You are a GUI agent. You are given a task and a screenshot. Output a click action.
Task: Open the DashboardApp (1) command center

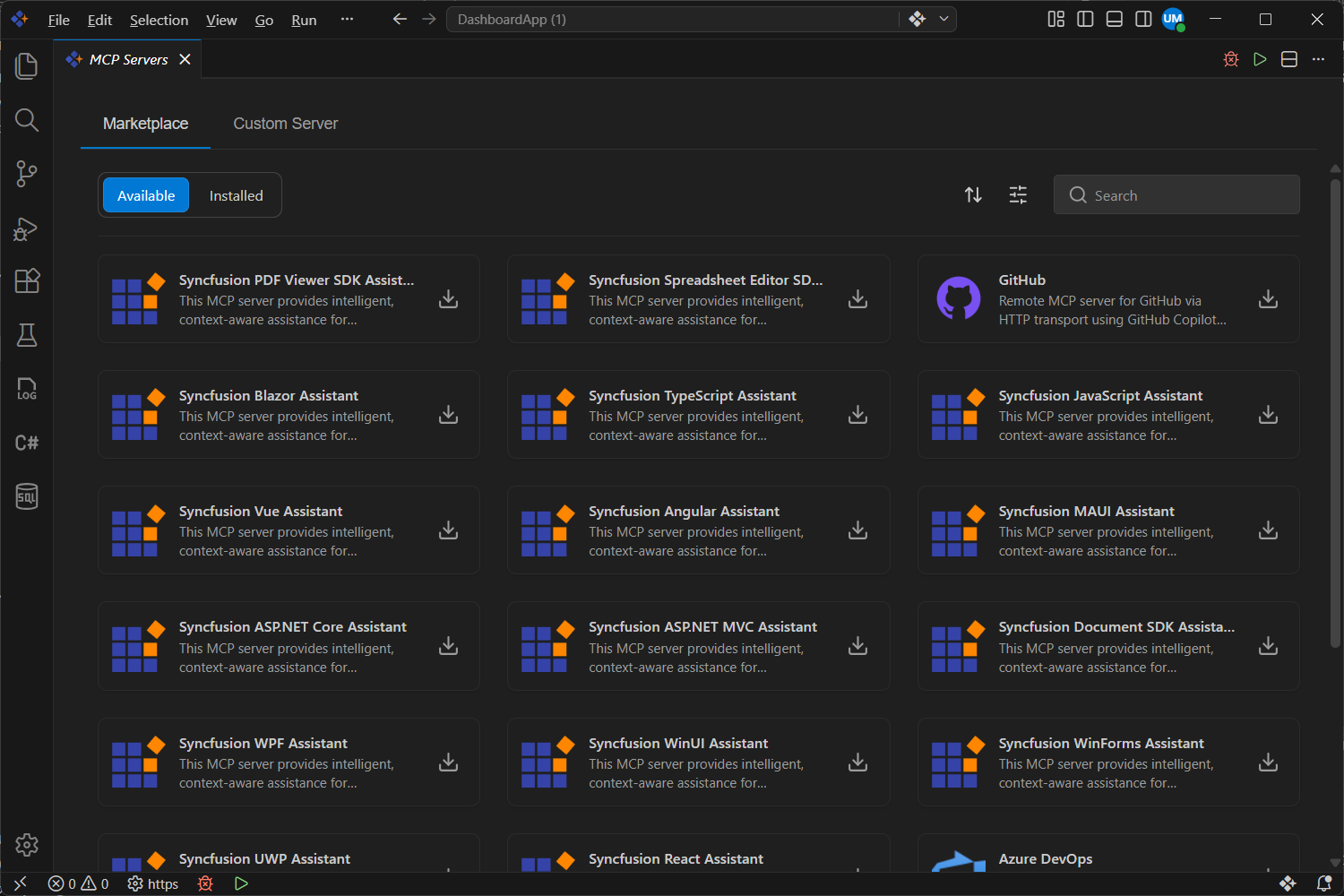pyautogui.click(x=673, y=19)
